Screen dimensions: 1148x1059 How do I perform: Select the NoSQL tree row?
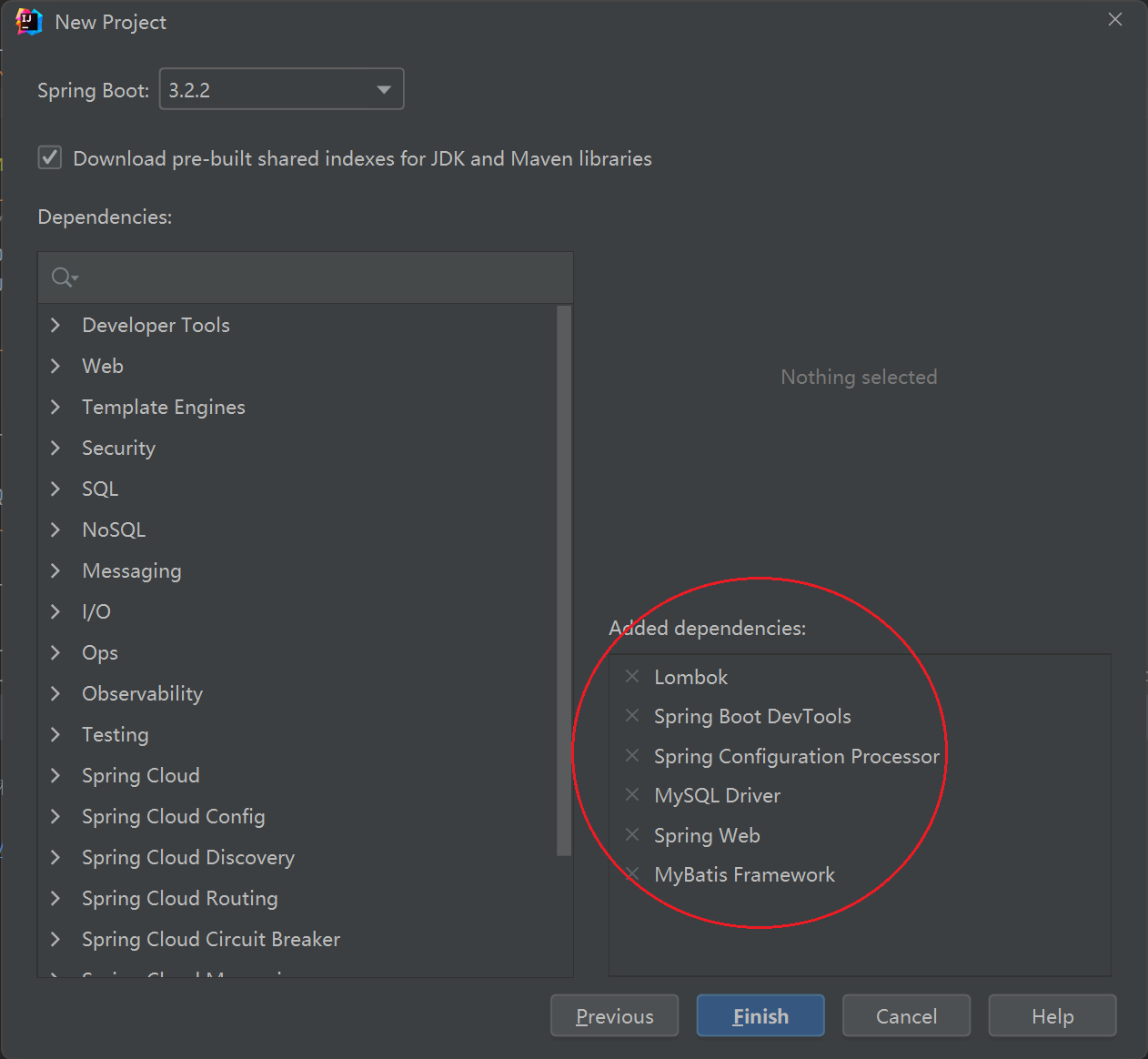pos(297,529)
